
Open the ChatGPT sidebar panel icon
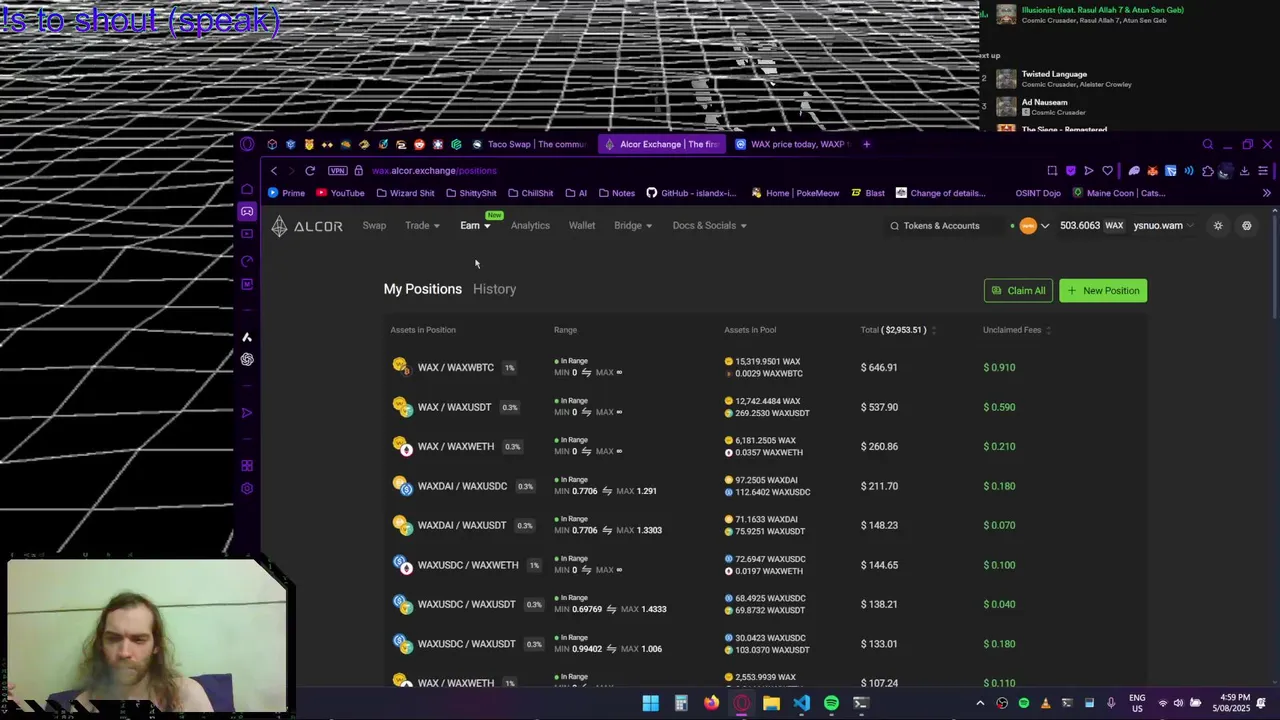(x=247, y=359)
